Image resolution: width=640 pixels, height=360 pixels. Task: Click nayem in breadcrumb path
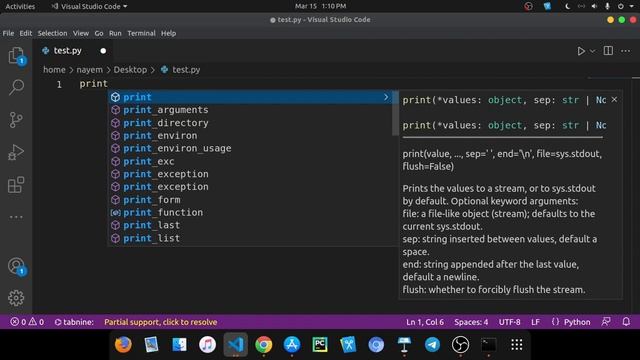tap(89, 70)
